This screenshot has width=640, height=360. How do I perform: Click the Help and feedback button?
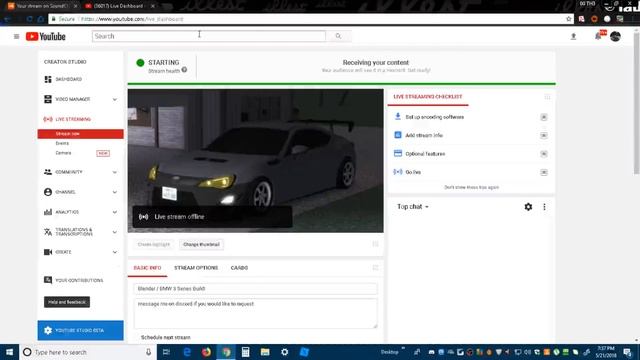67,302
